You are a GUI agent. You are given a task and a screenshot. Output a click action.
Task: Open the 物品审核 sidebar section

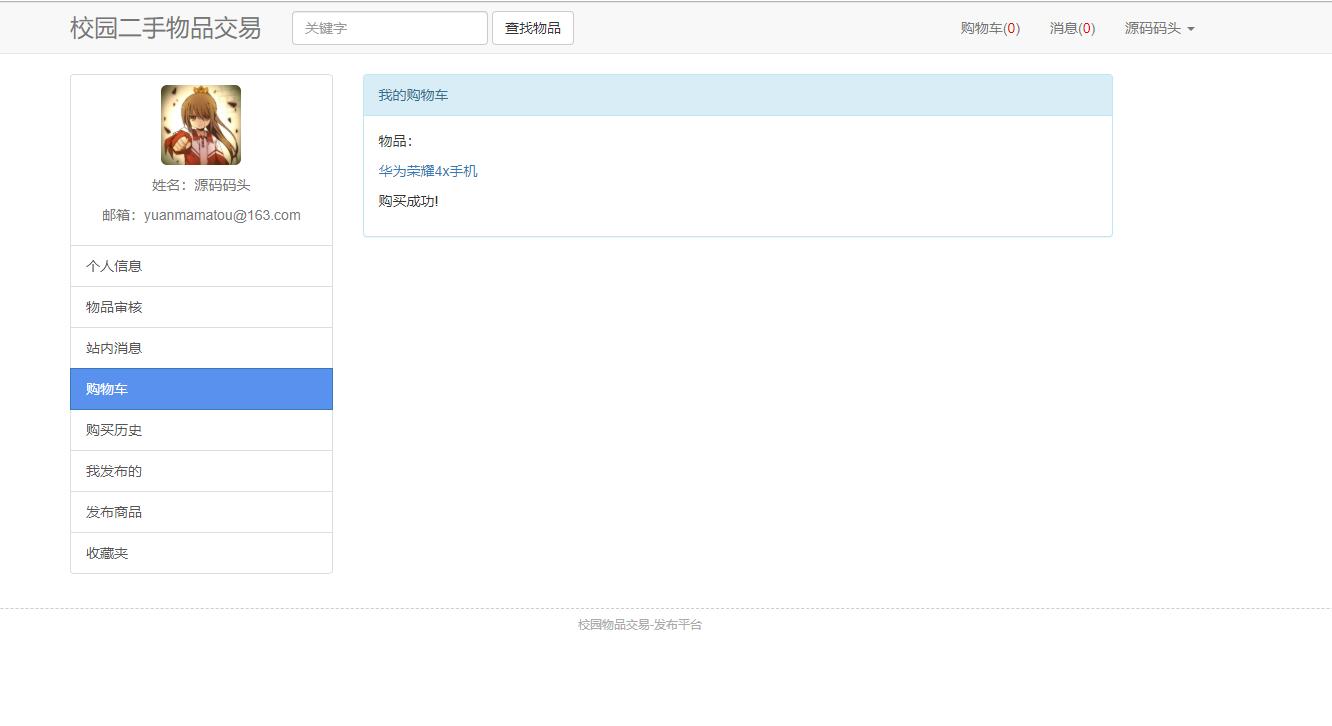coord(113,307)
